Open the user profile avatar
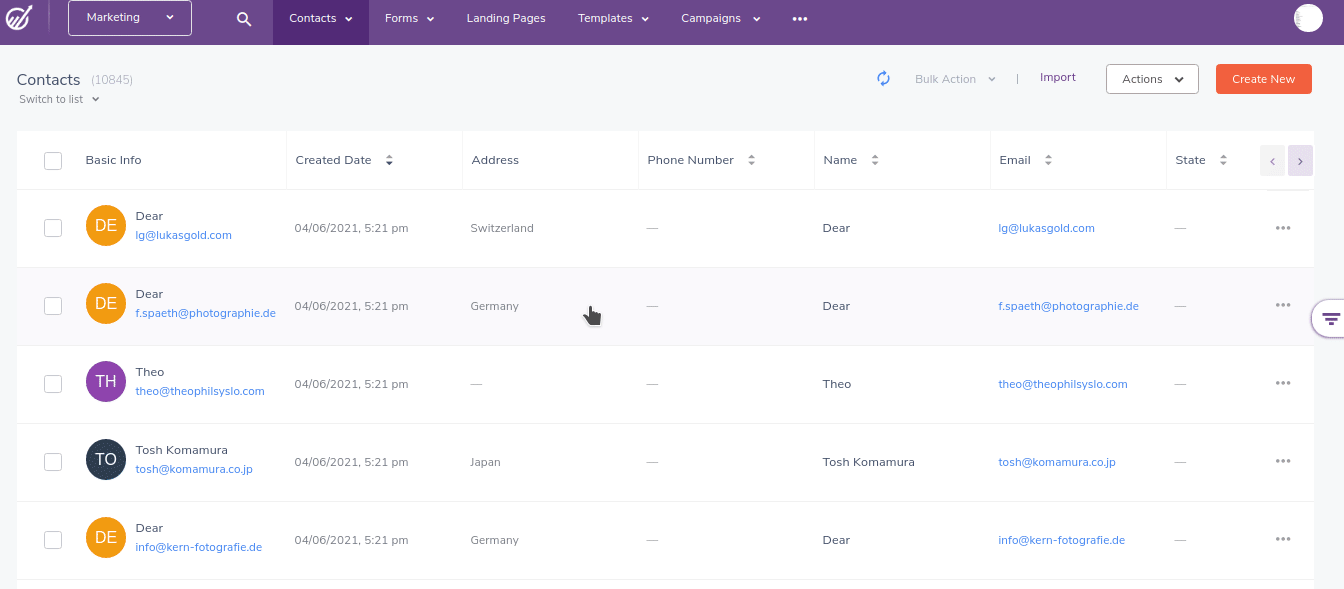This screenshot has height=589, width=1344. tap(1308, 18)
